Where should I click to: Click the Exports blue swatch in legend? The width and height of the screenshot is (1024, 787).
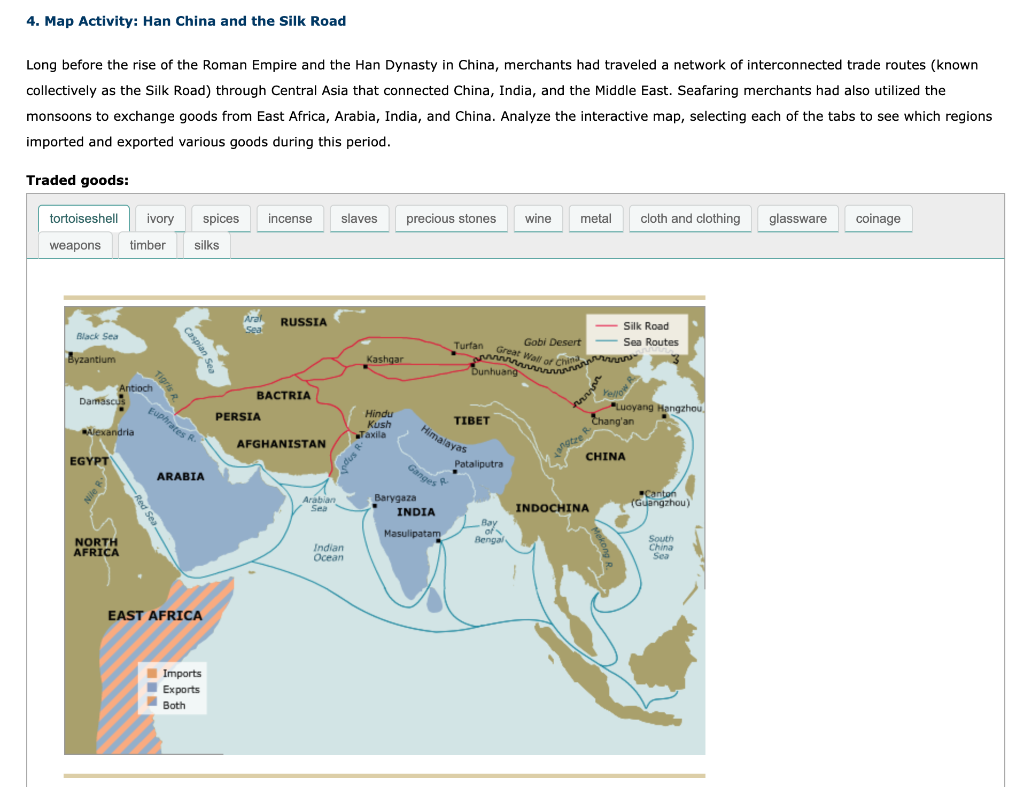[x=152, y=688]
